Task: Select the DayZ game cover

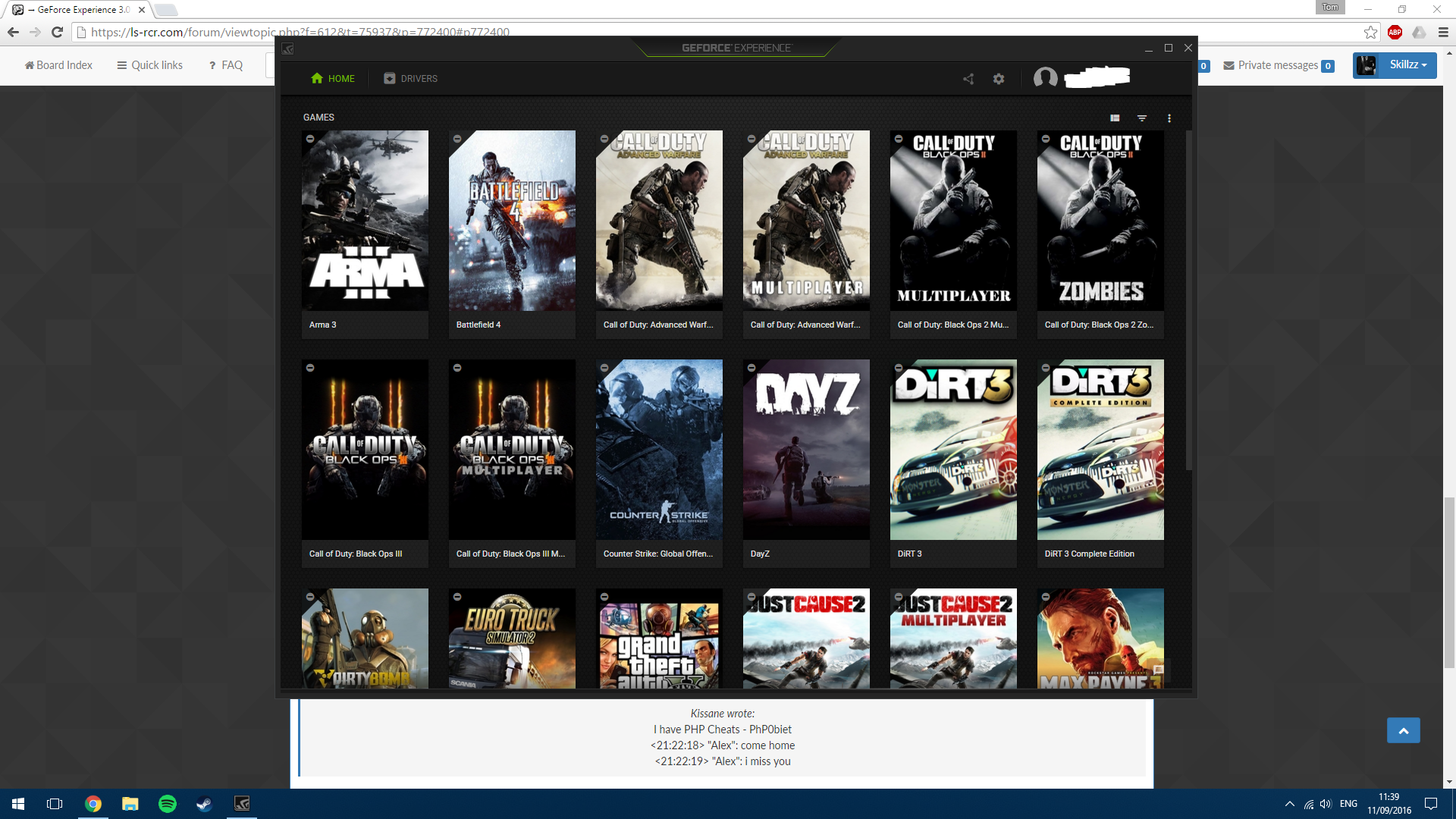Action: click(x=806, y=450)
